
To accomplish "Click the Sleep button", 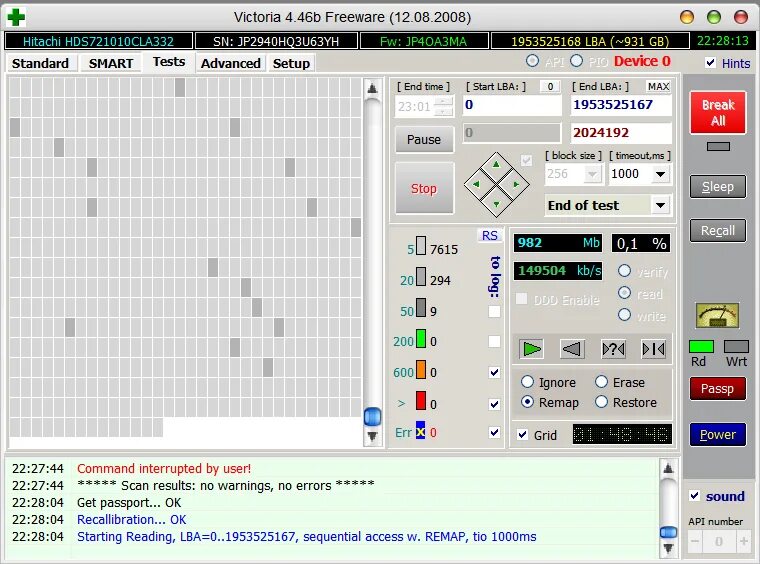I will point(718,187).
